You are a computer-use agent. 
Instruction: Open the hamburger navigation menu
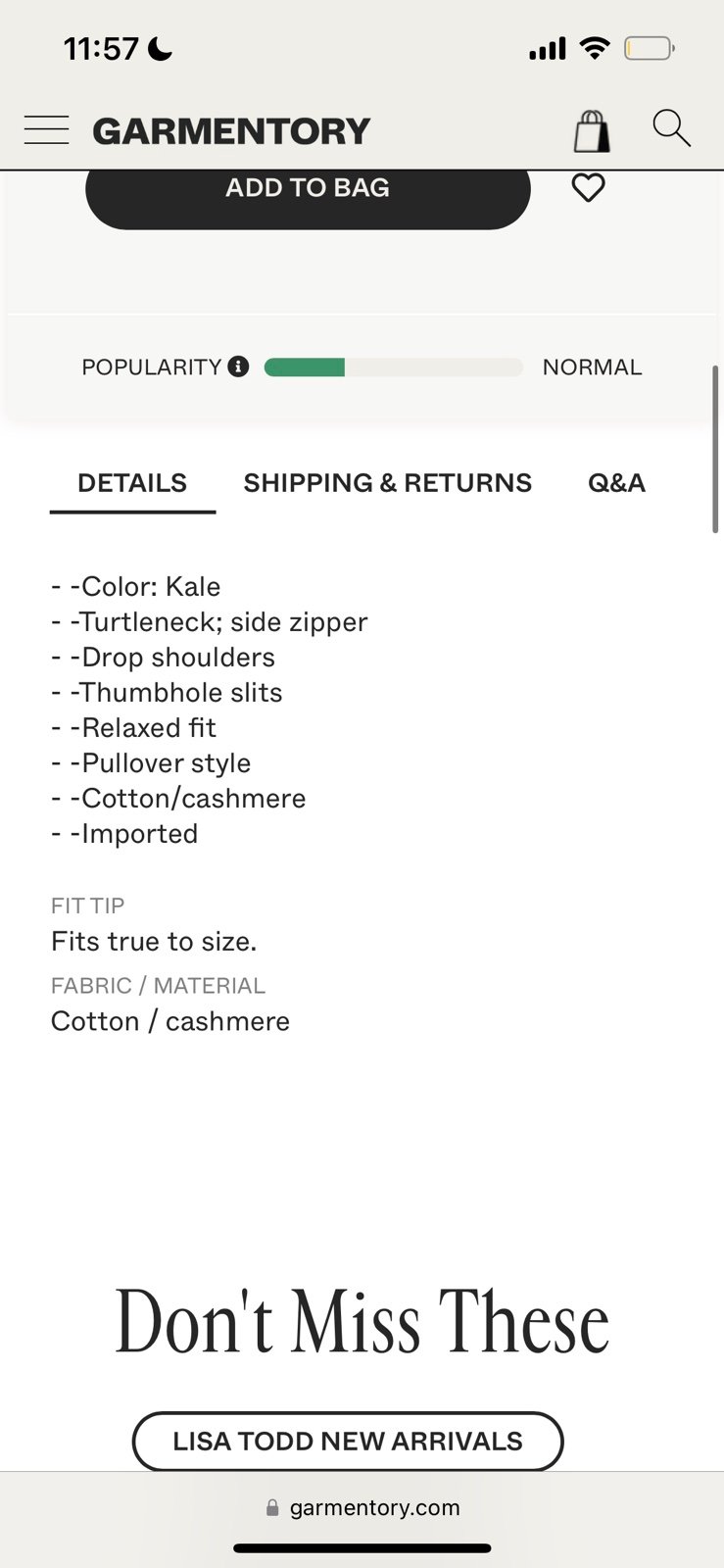[x=46, y=130]
